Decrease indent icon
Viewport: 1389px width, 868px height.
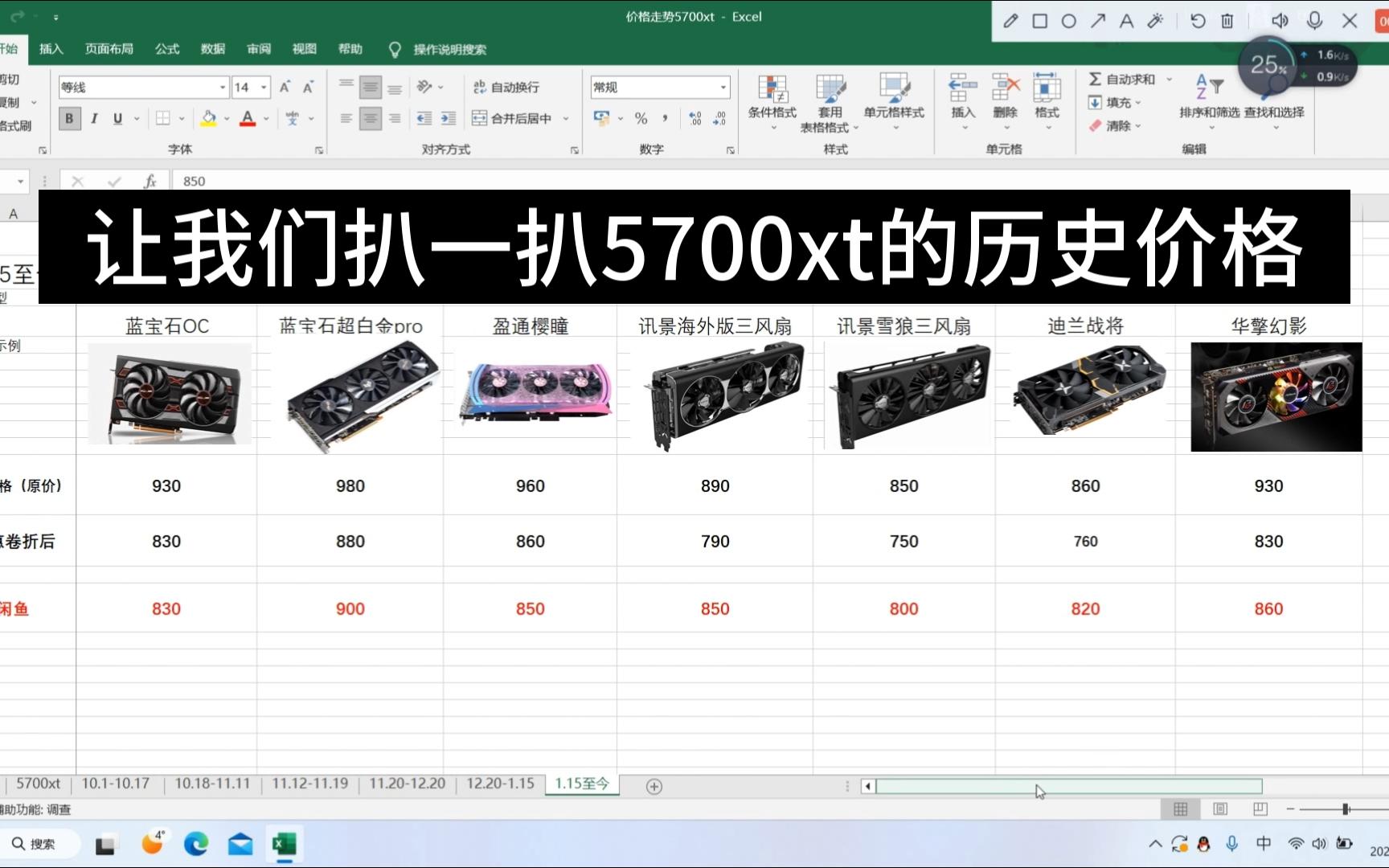(424, 119)
